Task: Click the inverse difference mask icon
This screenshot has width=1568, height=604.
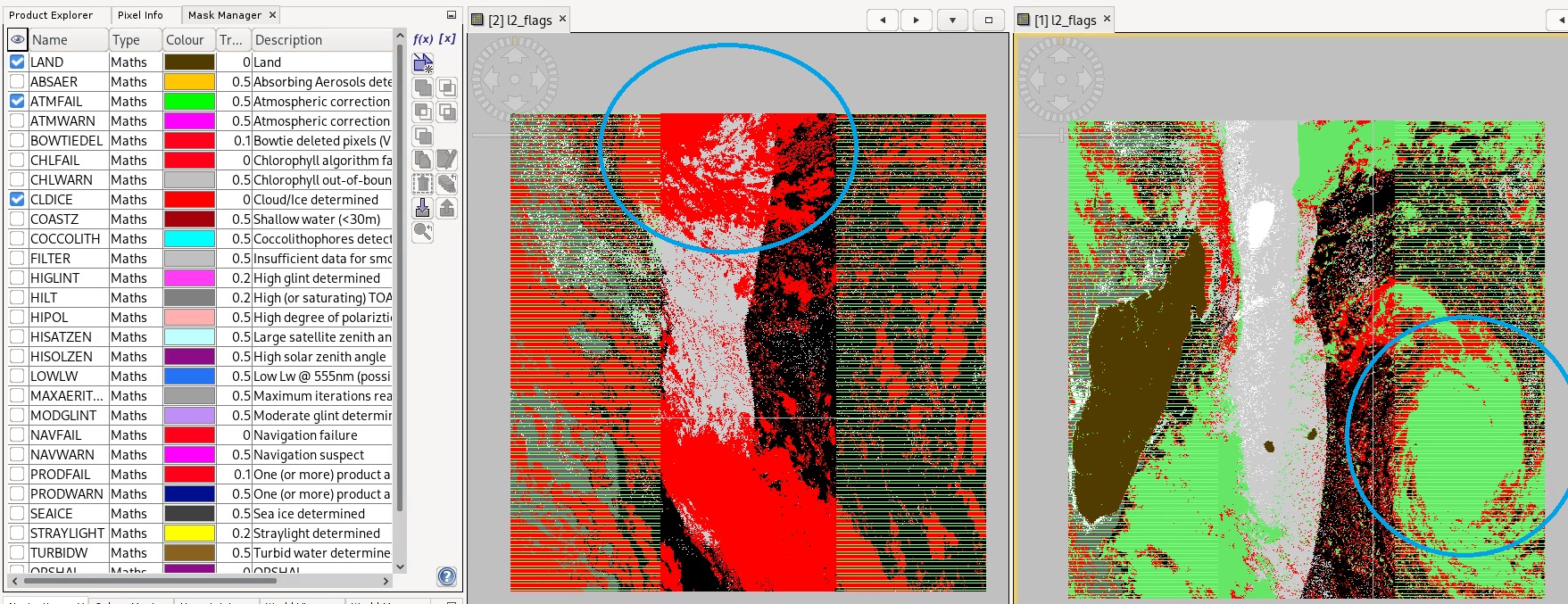Action: [x=447, y=112]
